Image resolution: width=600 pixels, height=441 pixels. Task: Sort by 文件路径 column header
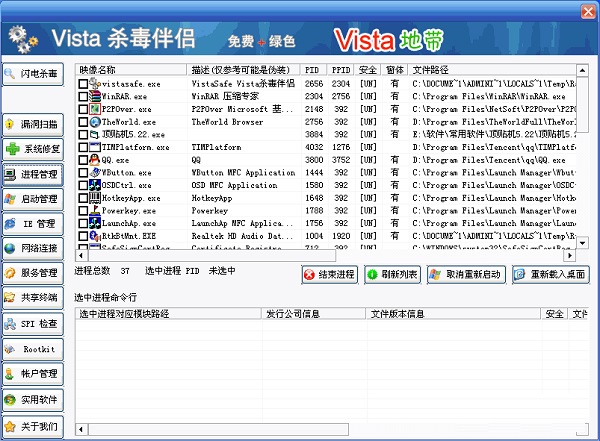point(492,70)
